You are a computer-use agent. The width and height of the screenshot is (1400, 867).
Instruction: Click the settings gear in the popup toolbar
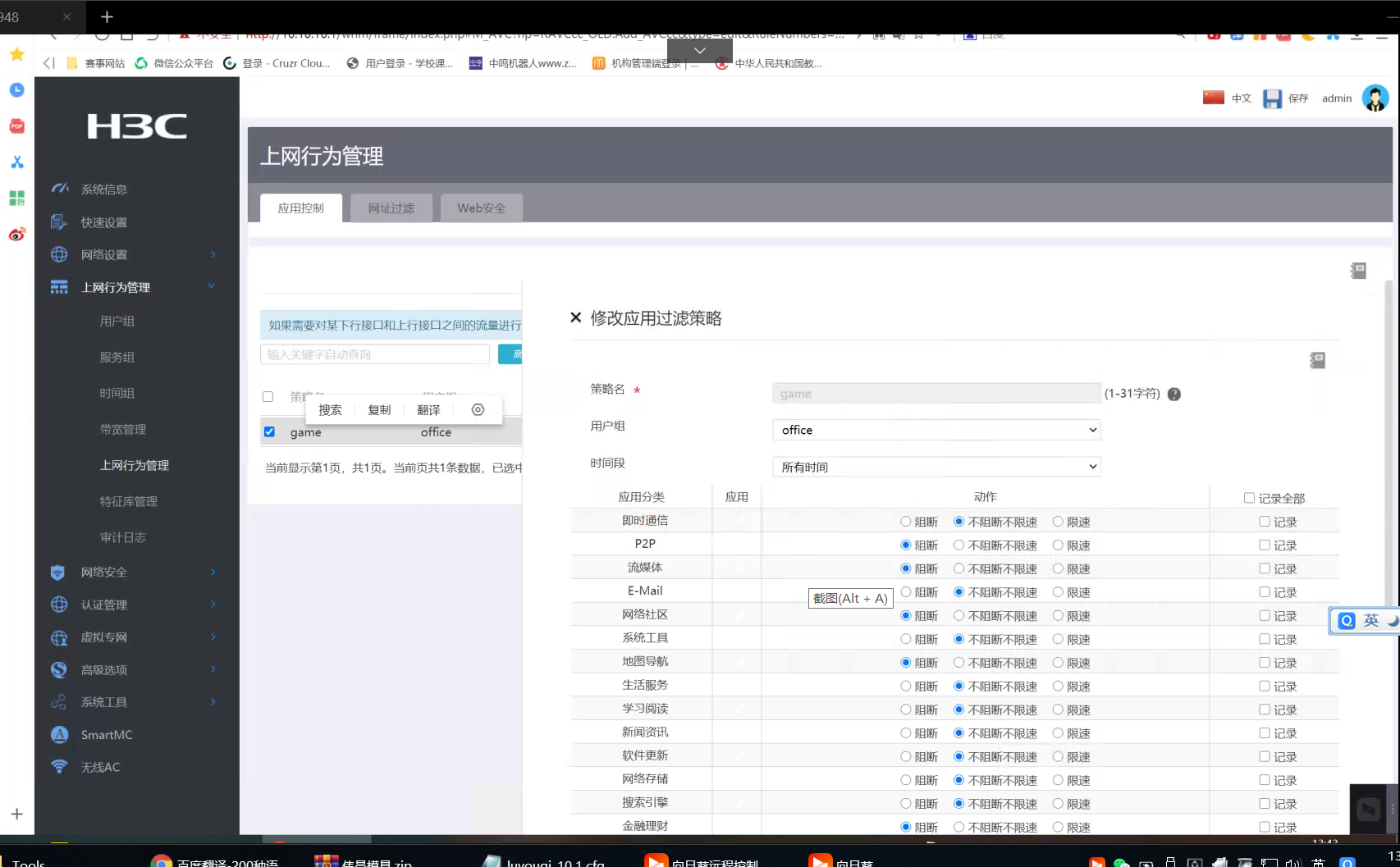coord(478,409)
